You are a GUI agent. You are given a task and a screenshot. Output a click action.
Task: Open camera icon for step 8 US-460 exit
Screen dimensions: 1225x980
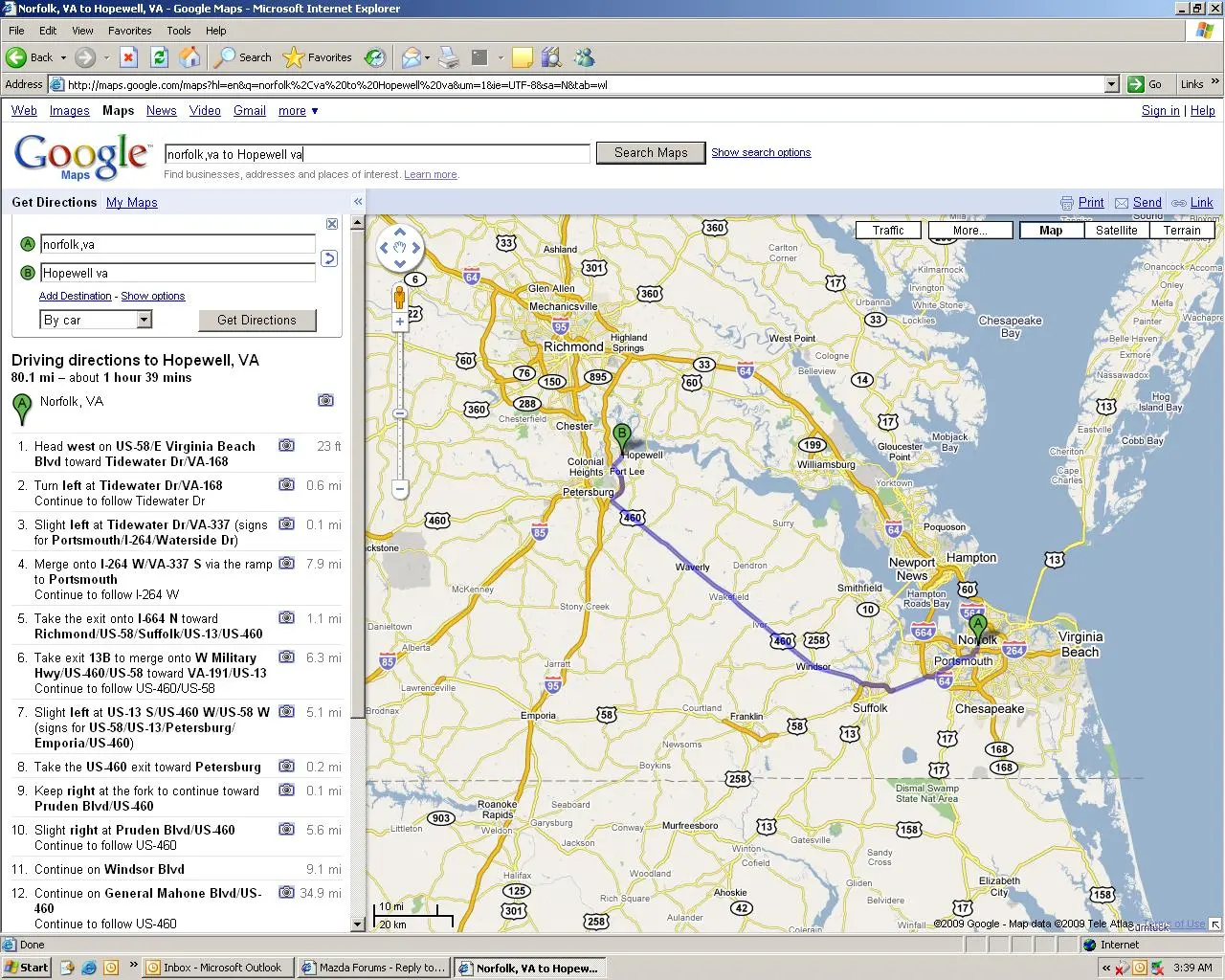(286, 766)
